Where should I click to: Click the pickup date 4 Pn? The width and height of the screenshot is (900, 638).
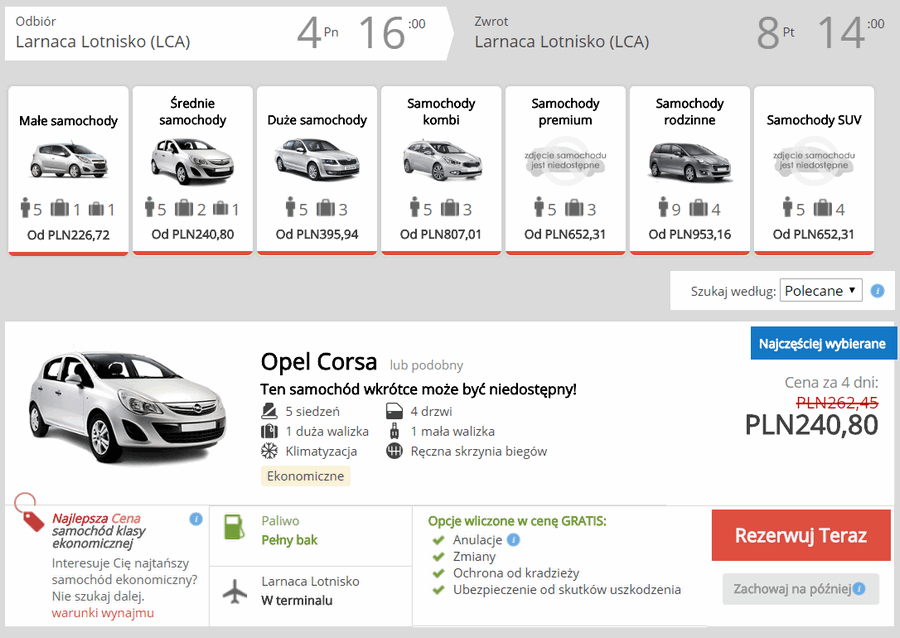(317, 33)
